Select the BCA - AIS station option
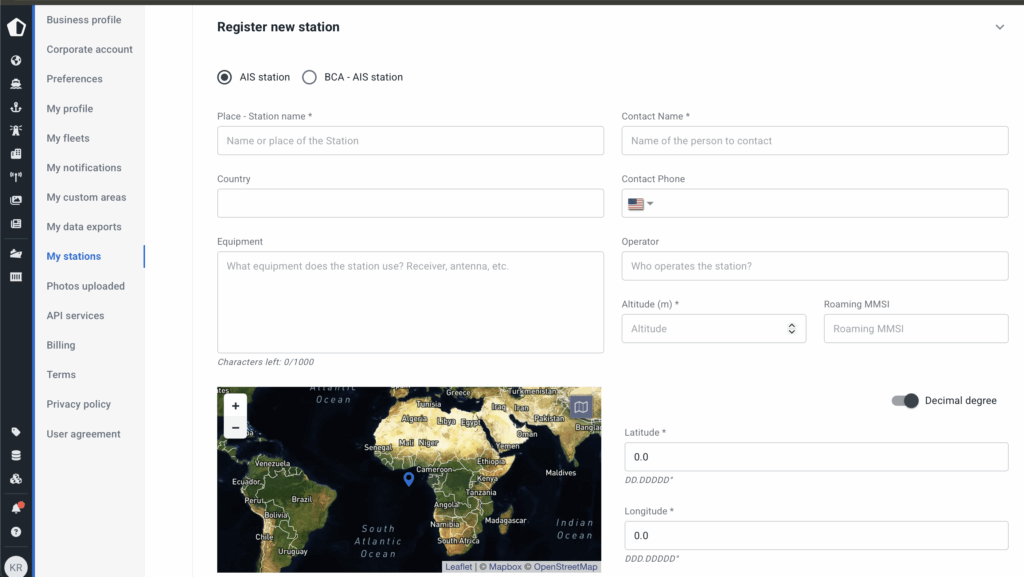Image resolution: width=1024 pixels, height=577 pixels. click(309, 77)
